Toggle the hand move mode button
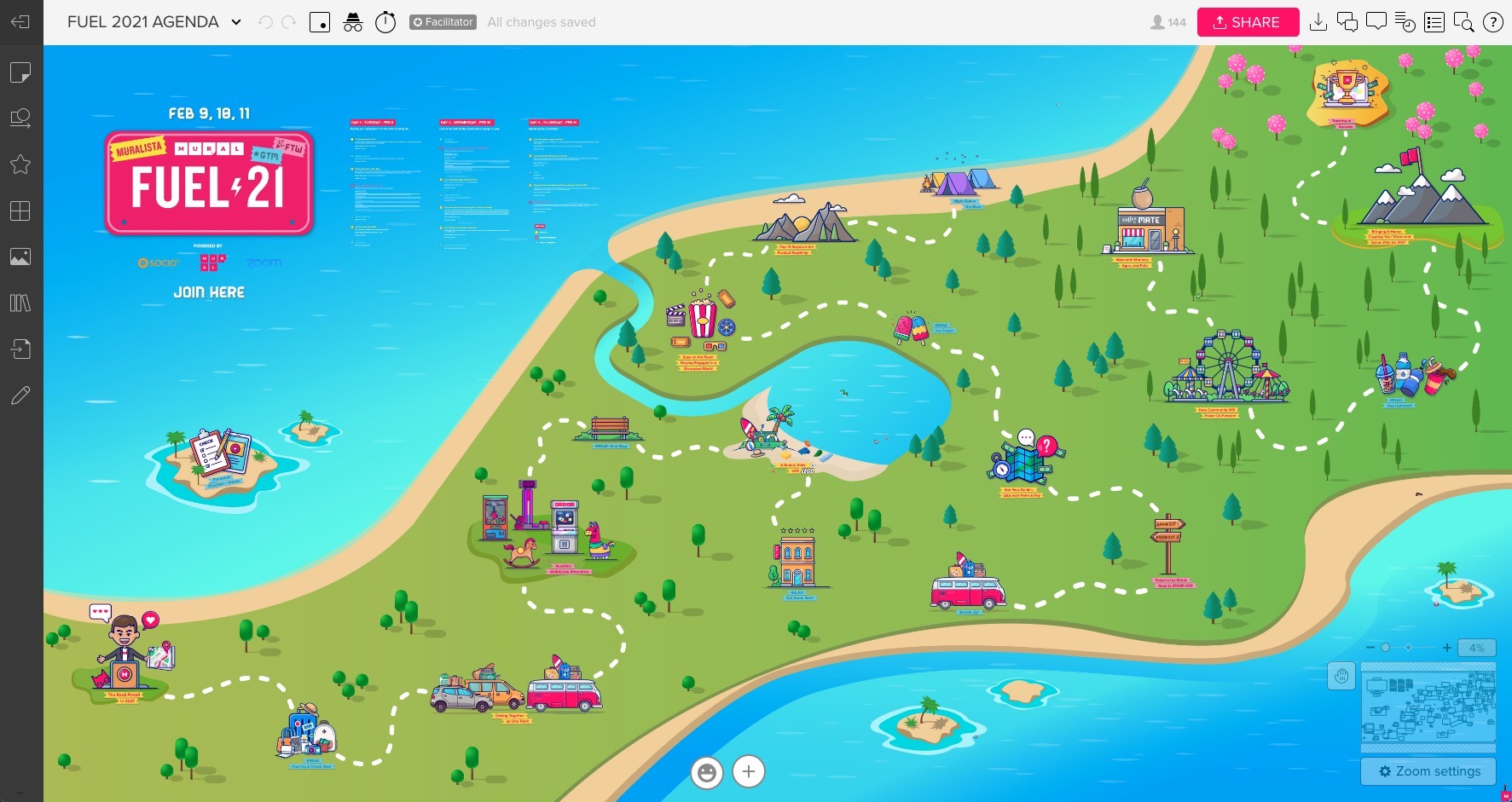The width and height of the screenshot is (1512, 802). (1341, 677)
